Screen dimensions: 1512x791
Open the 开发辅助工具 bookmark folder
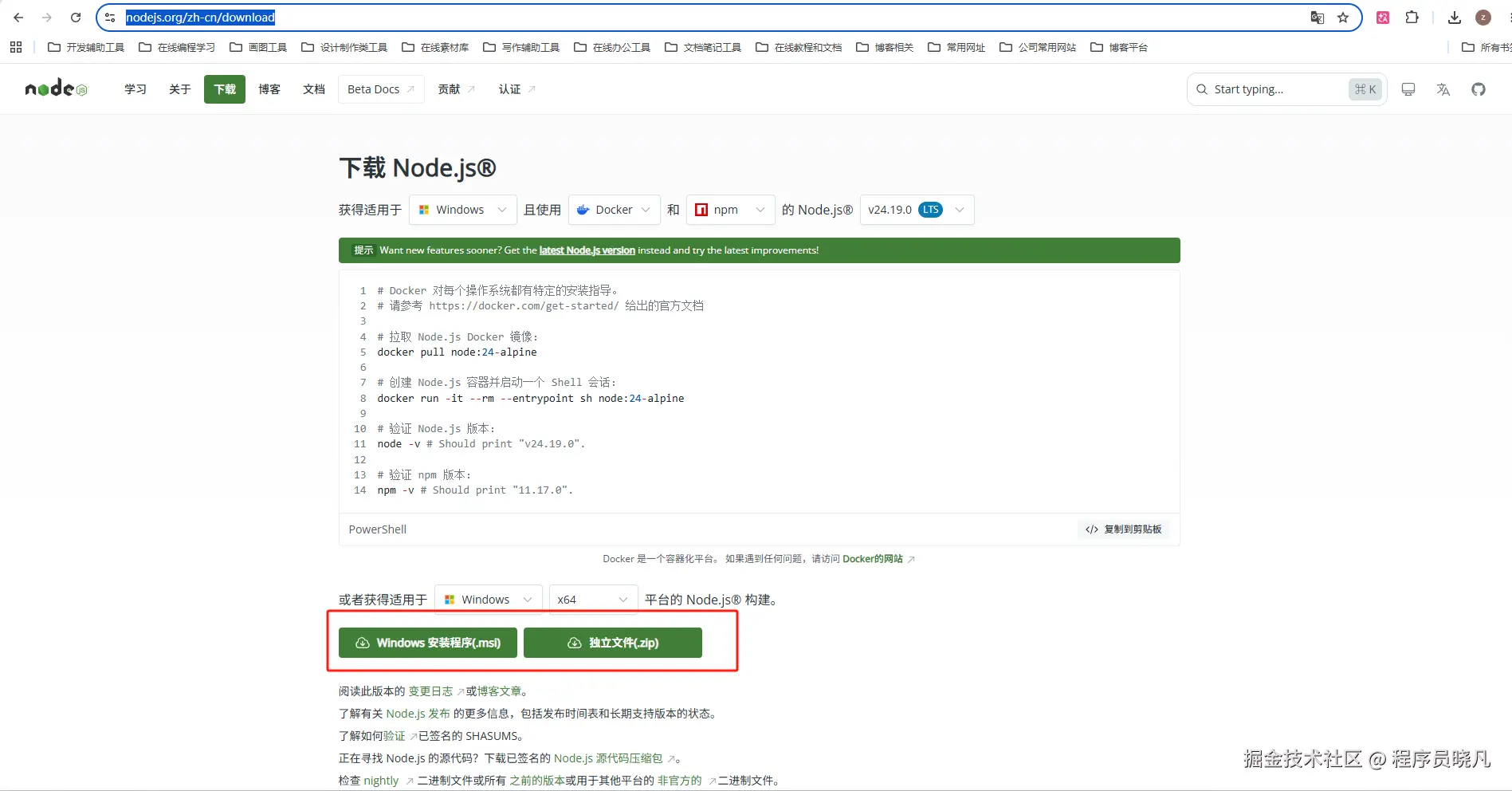(86, 47)
